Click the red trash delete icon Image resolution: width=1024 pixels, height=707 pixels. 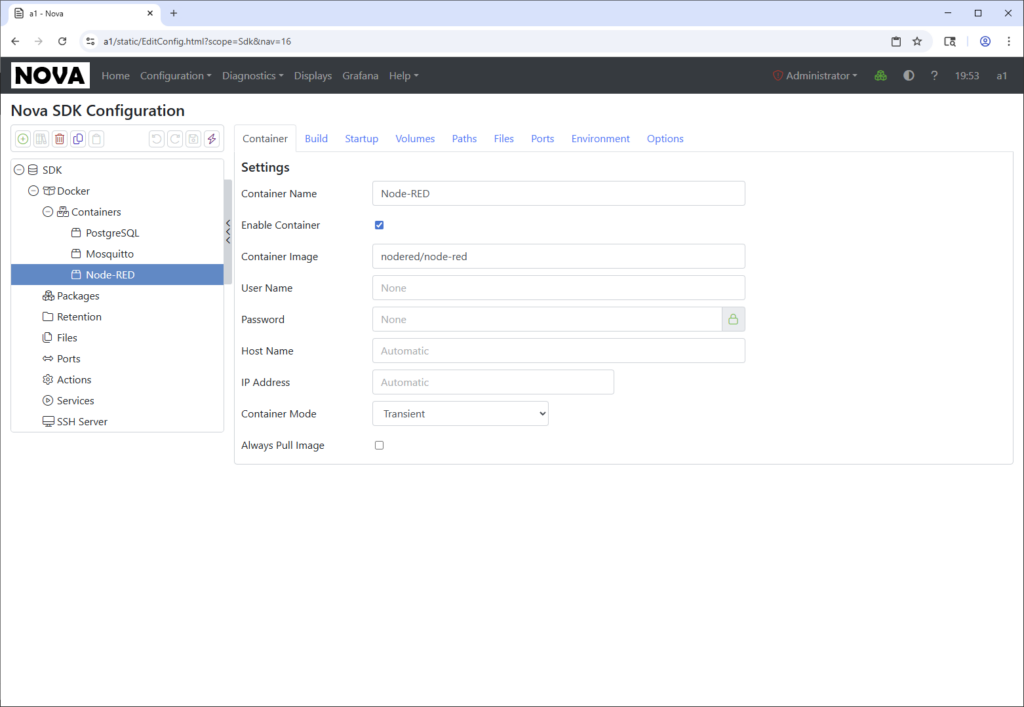(60, 139)
